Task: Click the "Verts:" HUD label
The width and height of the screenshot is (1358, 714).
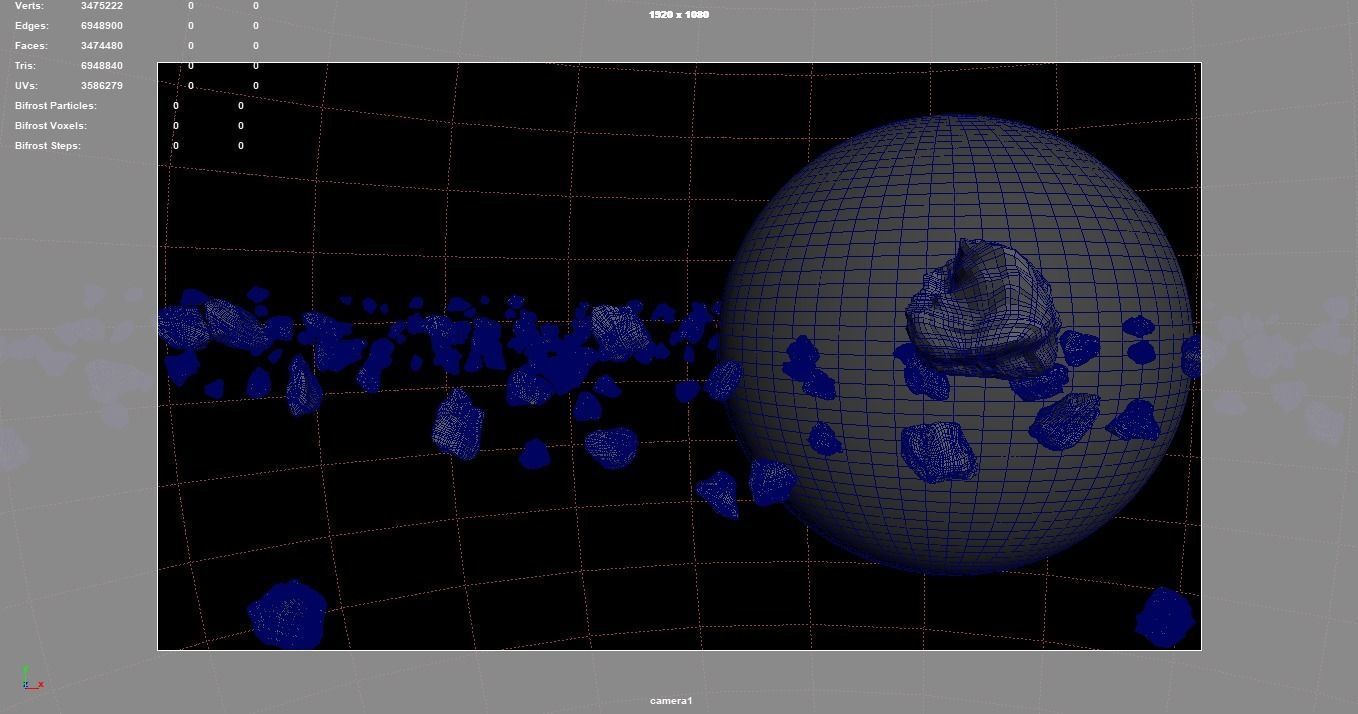Action: tap(29, 6)
